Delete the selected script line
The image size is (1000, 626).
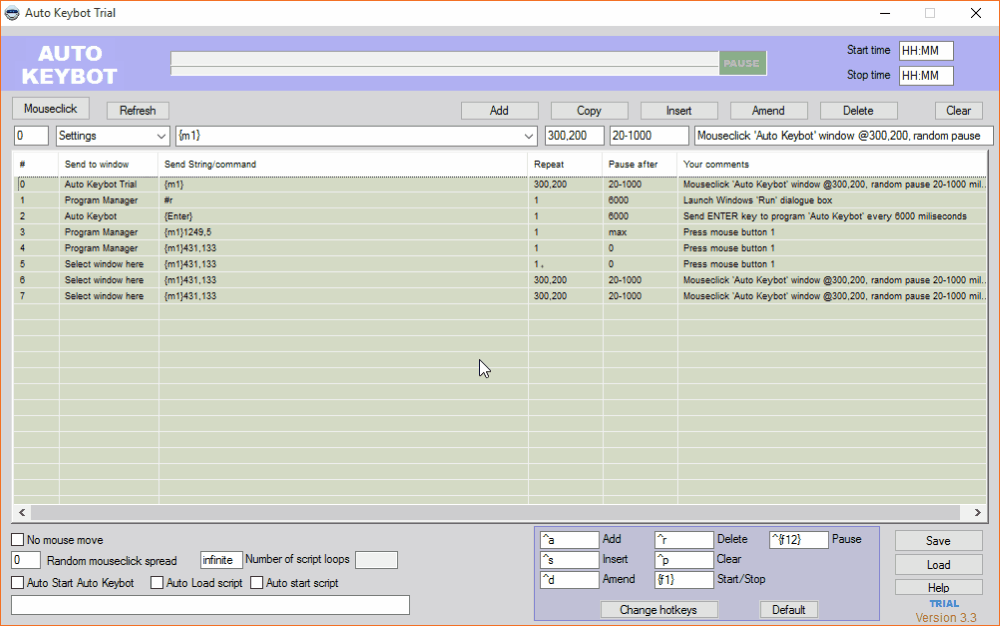858,110
